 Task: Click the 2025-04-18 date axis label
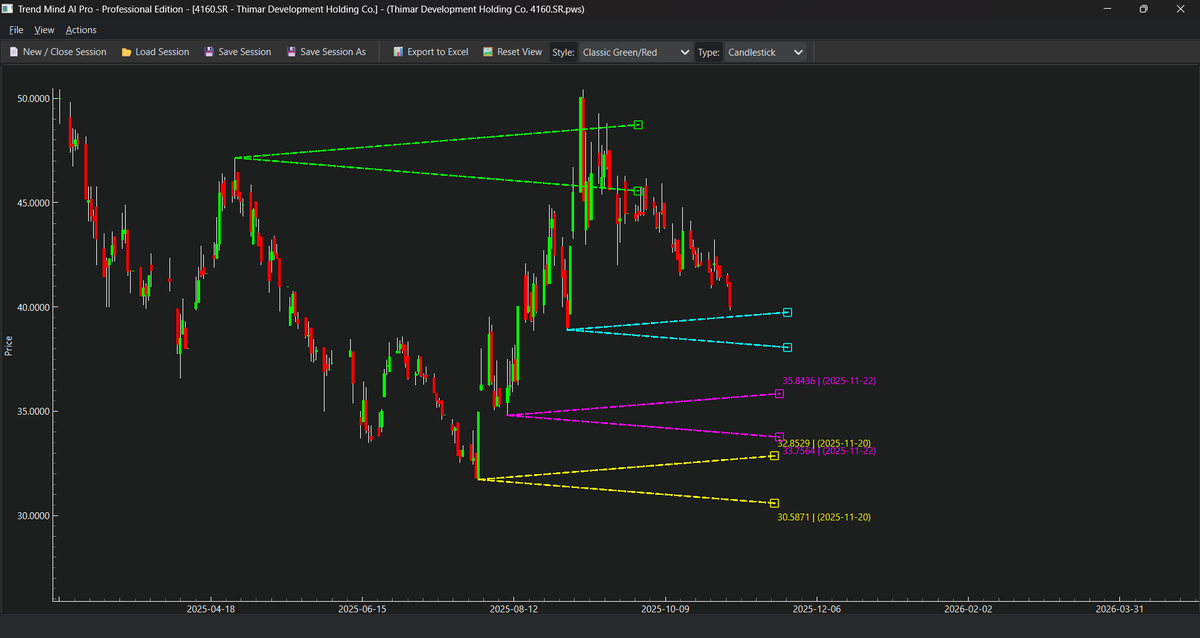pos(210,608)
